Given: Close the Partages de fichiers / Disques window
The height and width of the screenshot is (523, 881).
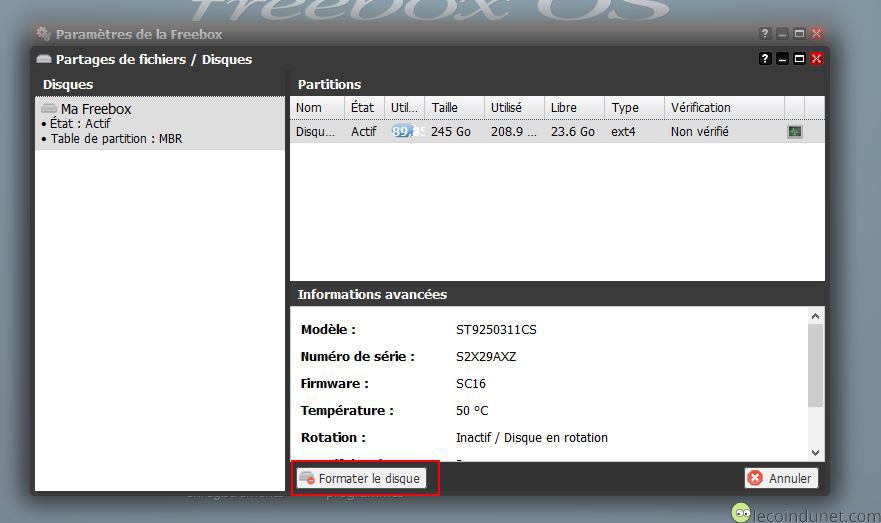Looking at the screenshot, I should pos(816,58).
